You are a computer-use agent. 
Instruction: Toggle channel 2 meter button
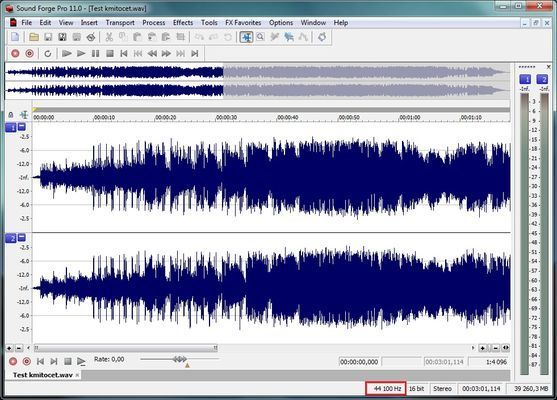(x=542, y=79)
